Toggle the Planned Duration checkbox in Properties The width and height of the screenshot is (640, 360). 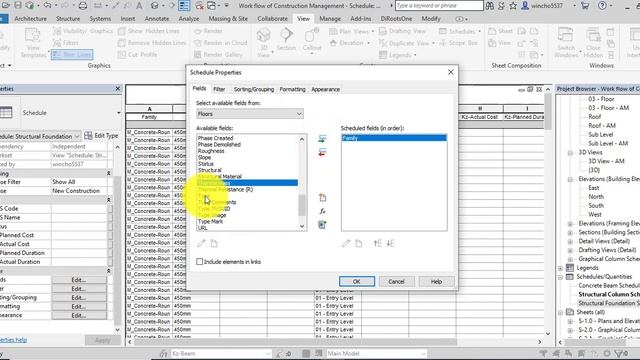tap(110, 253)
